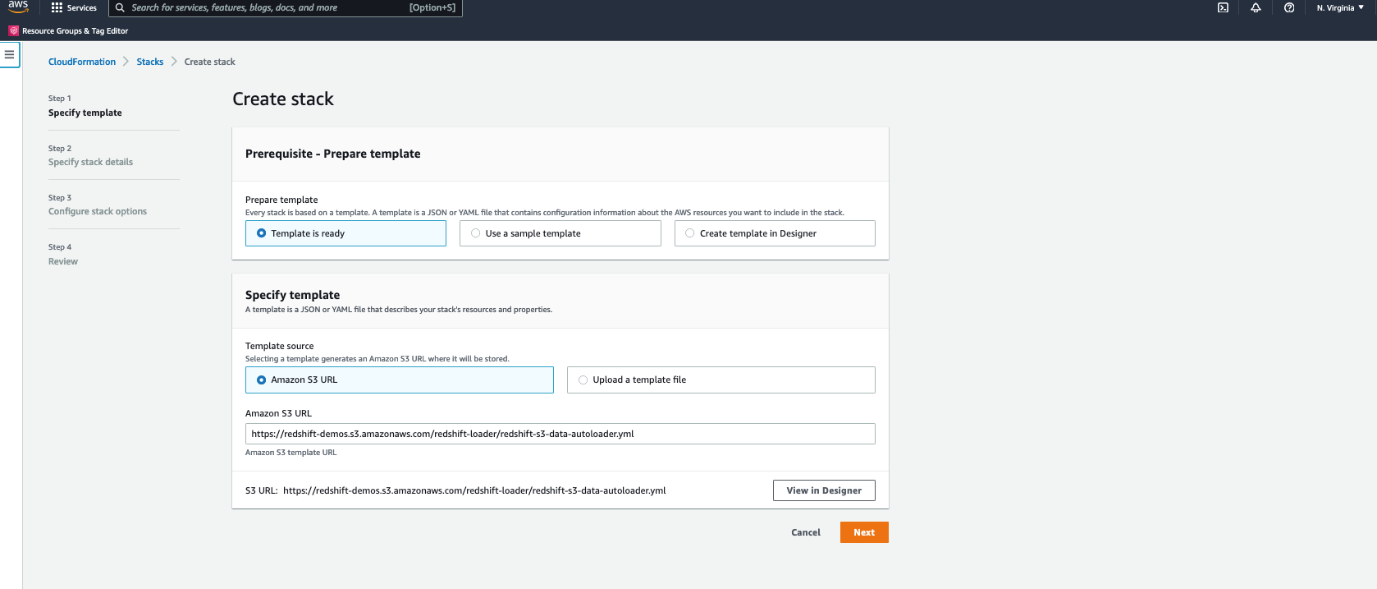Click Step 2 Specify stack details
The height and width of the screenshot is (589, 1377).
click(90, 155)
